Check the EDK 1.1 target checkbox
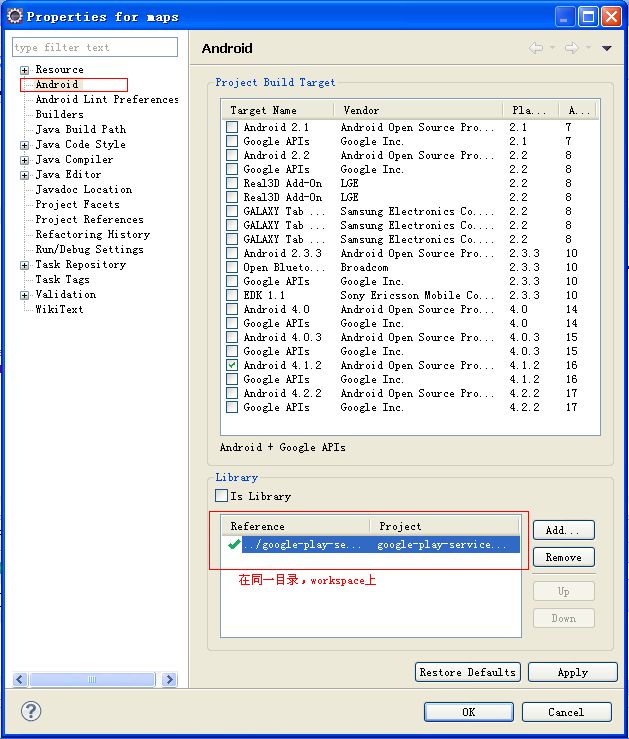The image size is (629, 739). coord(232,295)
